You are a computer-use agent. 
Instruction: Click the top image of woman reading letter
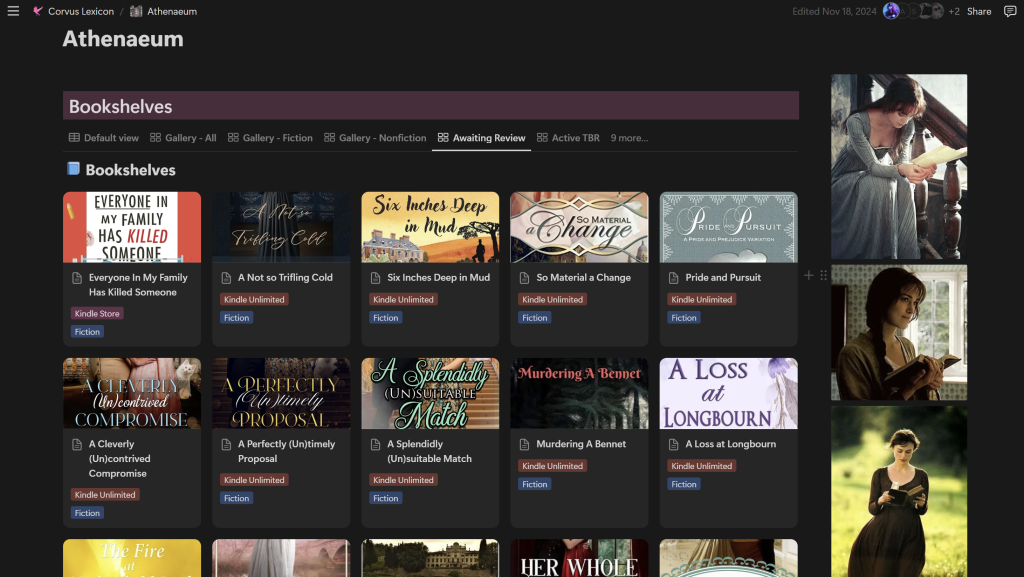pos(899,166)
